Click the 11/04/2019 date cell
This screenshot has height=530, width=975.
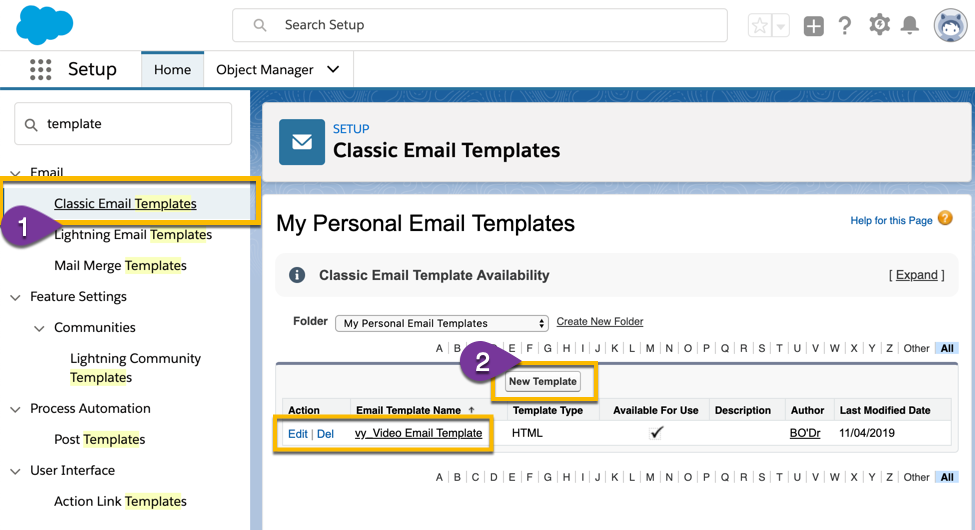(x=867, y=433)
